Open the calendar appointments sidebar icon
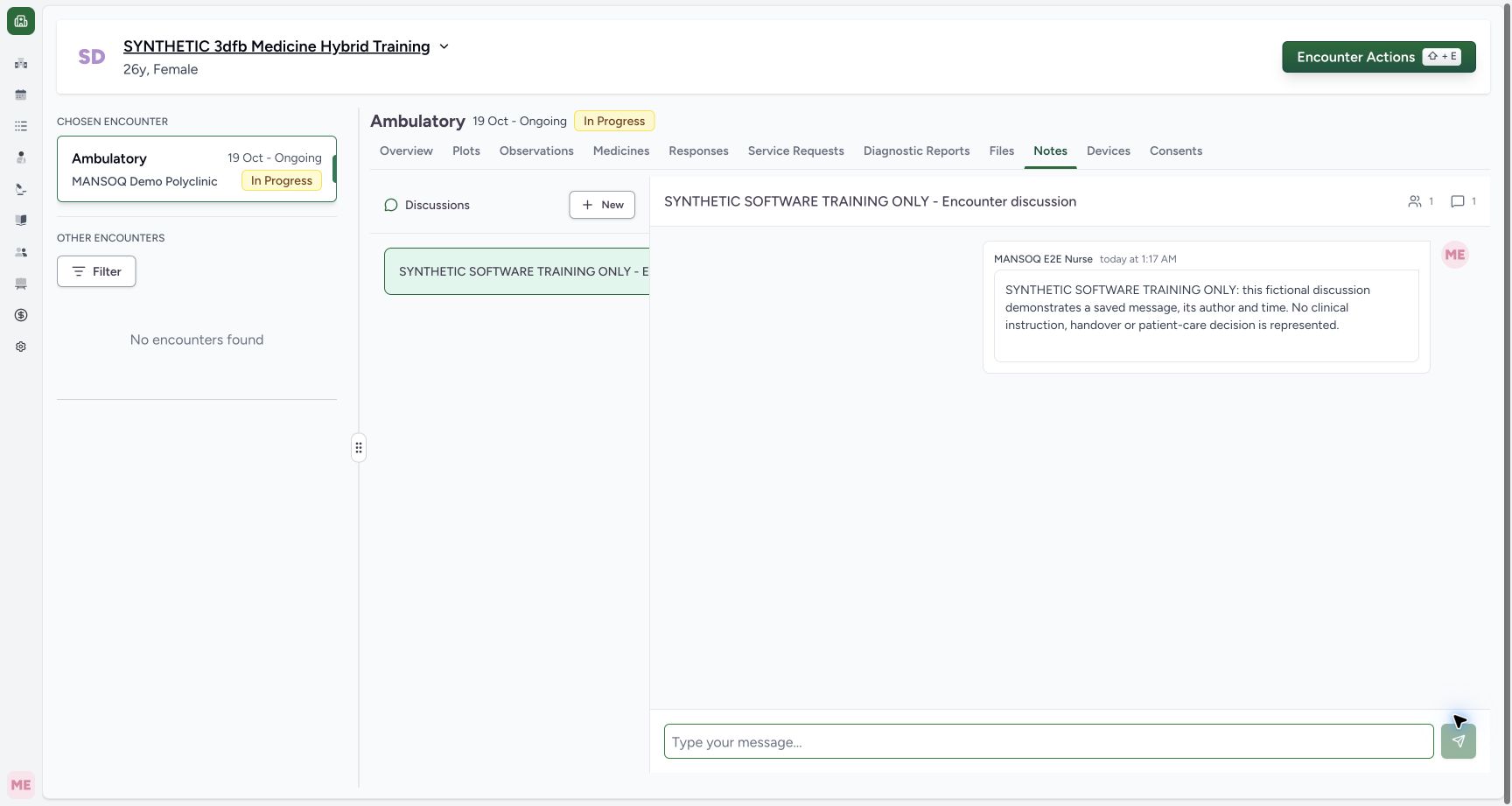This screenshot has width=1512, height=806. (x=21, y=95)
